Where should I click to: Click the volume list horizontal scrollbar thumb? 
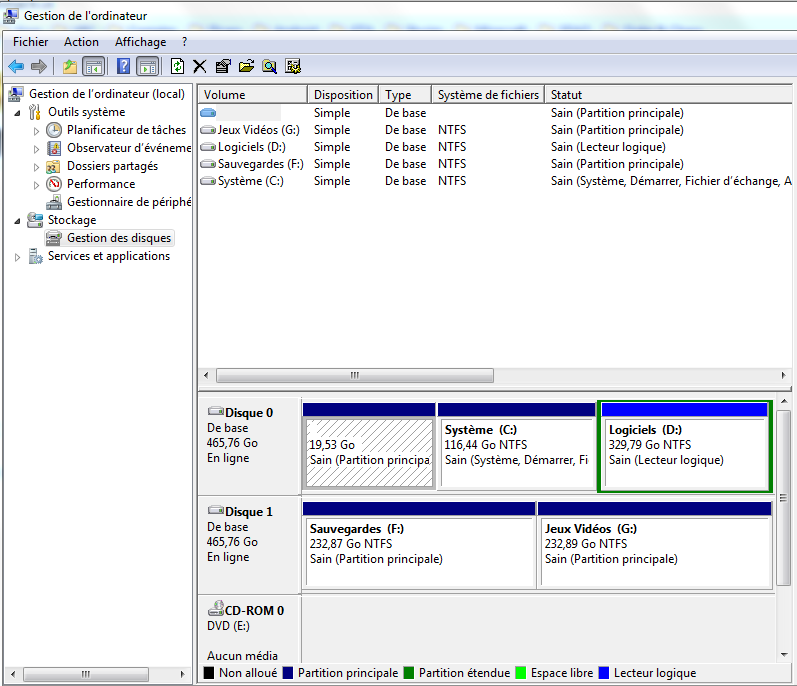pos(353,376)
